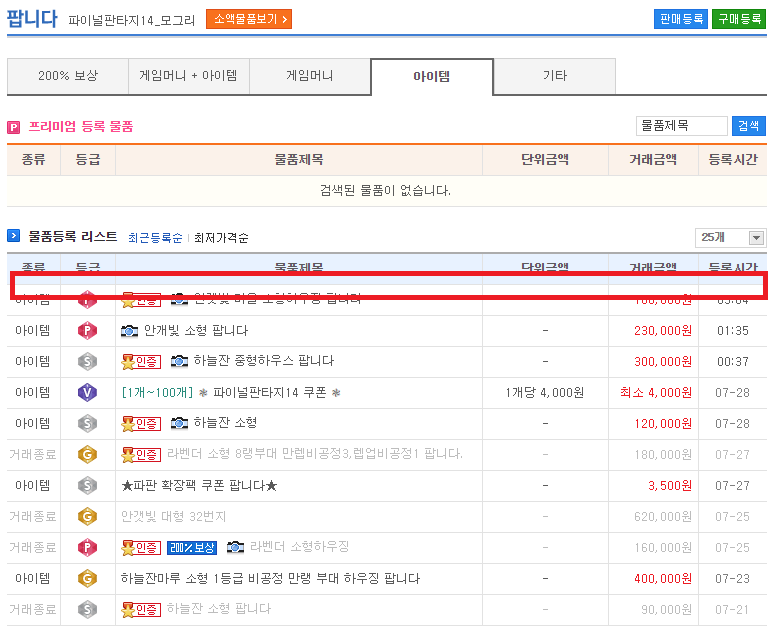The height and width of the screenshot is (632, 770).
Task: Click the 인증 badge on 하늘잔 중형하우스 listing
Action: [141, 361]
